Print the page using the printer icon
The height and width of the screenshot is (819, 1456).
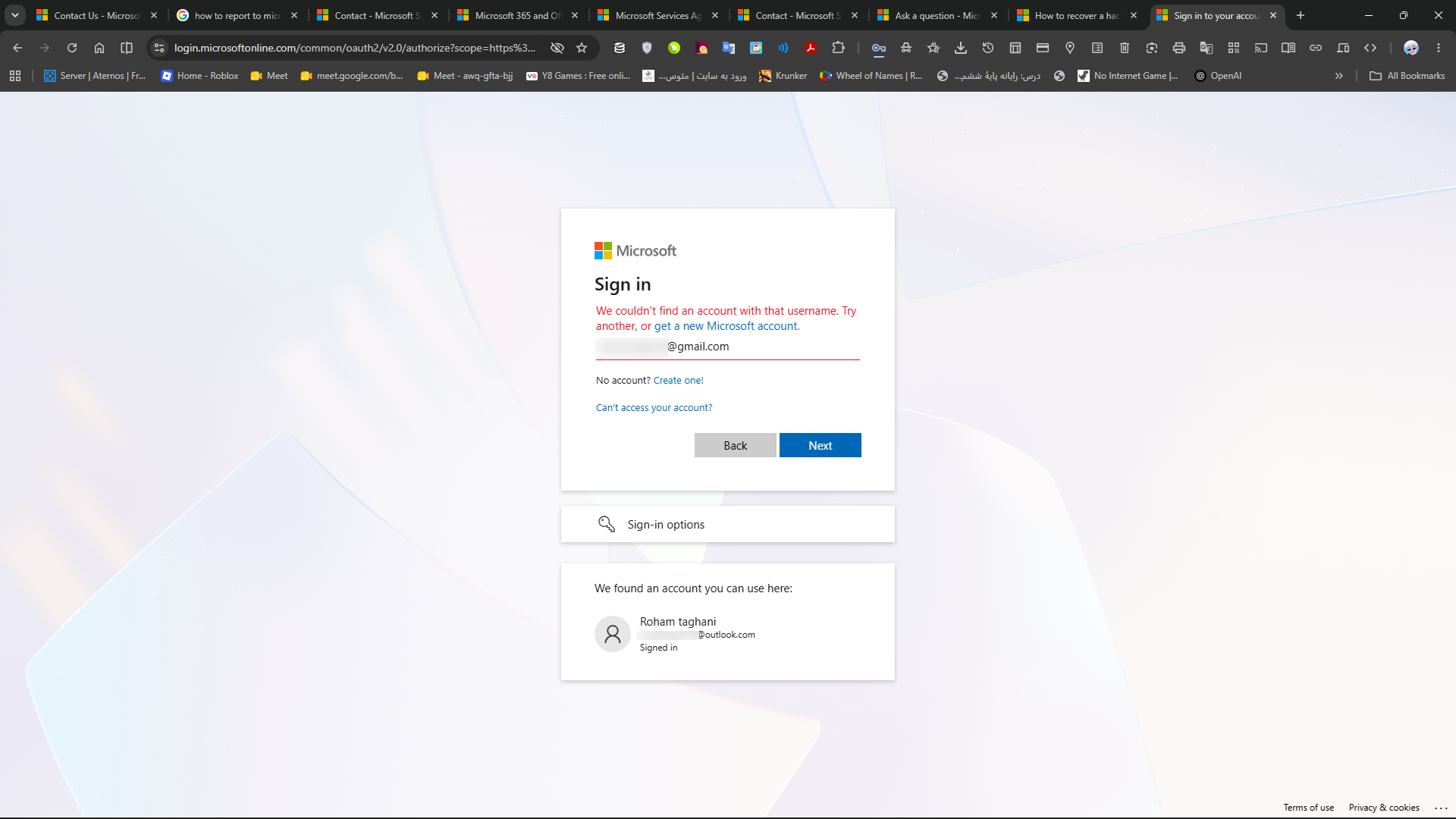1179,48
